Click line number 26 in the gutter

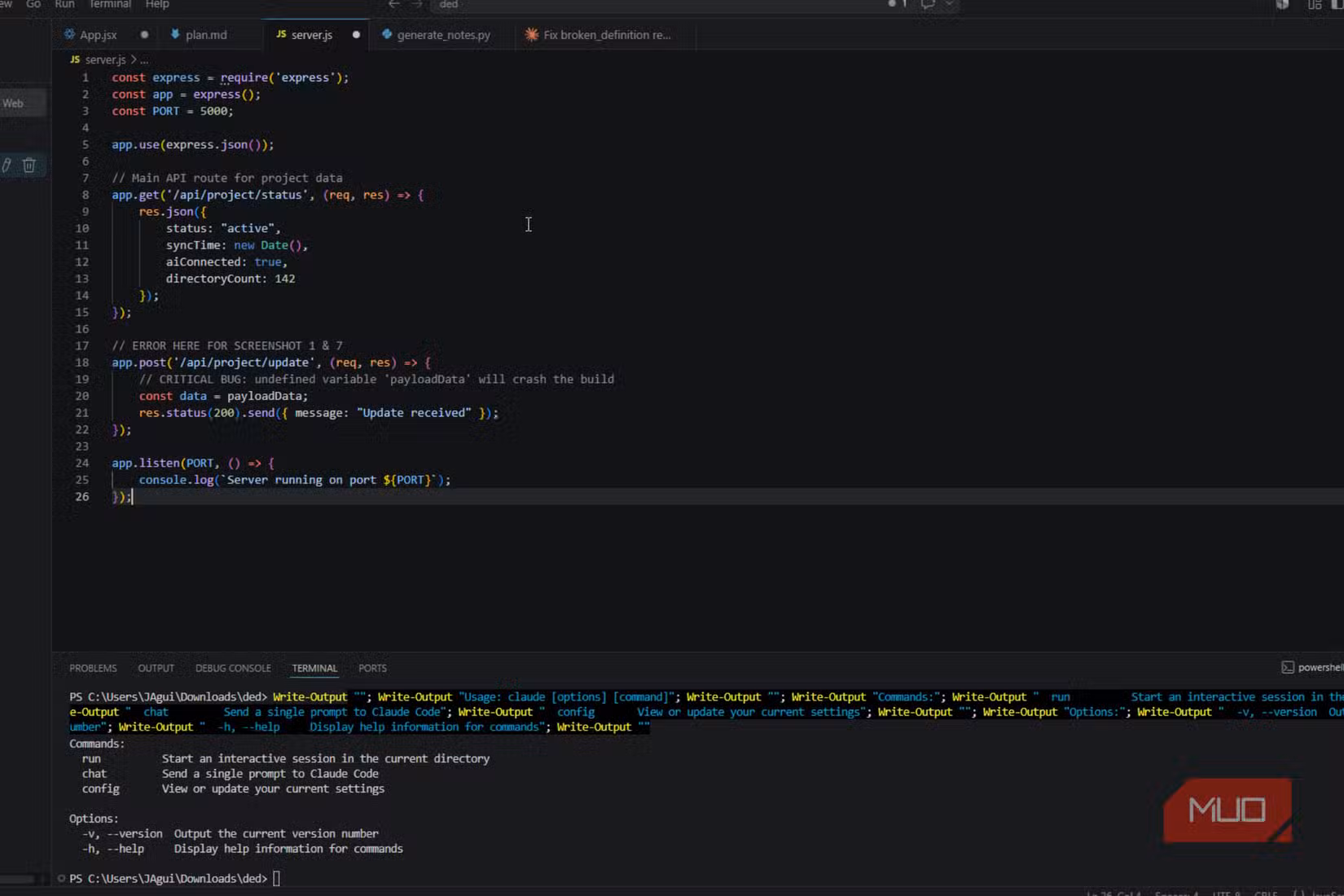pos(82,496)
